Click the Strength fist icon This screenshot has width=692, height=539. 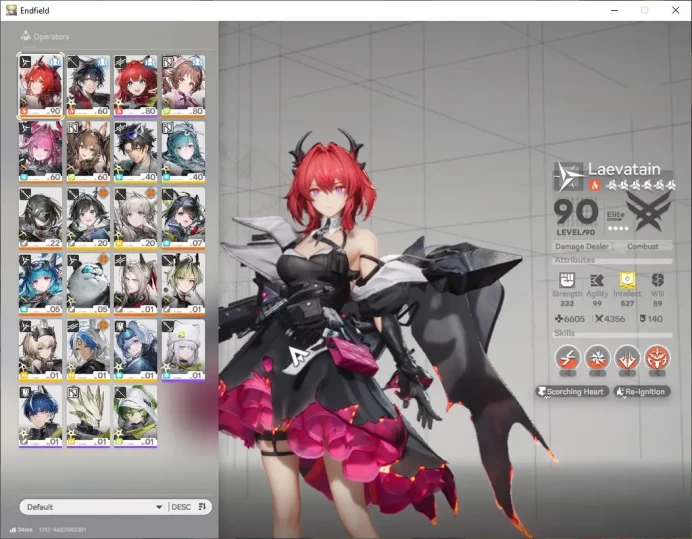[567, 280]
